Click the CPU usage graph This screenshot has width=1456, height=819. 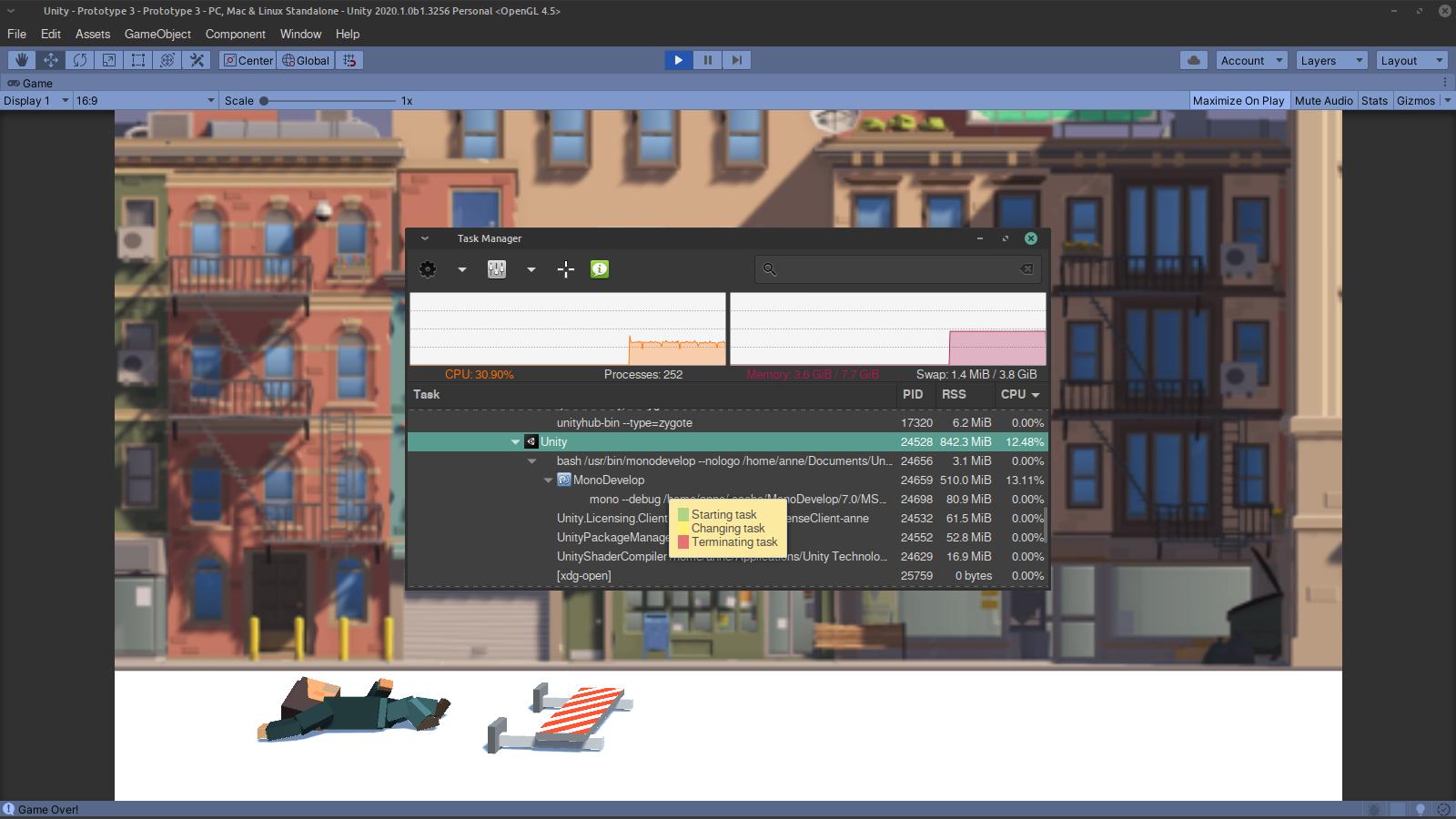pyautogui.click(x=568, y=329)
